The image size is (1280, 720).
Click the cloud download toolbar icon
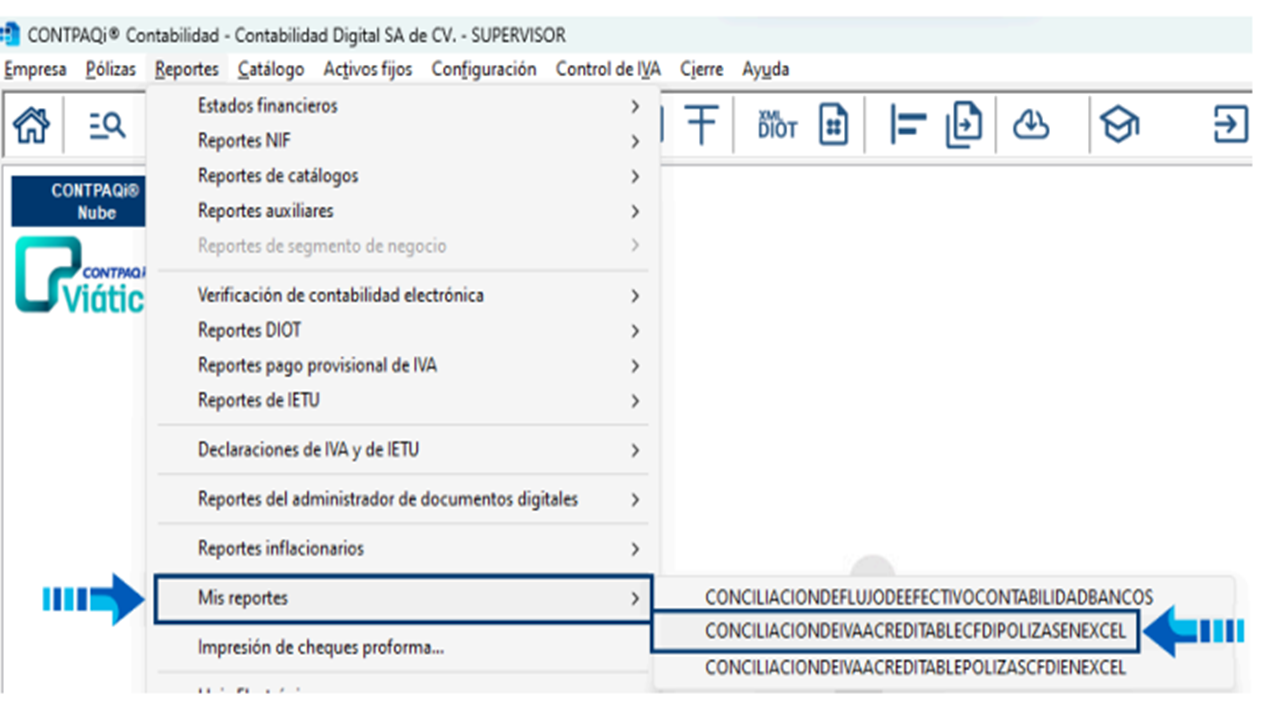[1031, 125]
